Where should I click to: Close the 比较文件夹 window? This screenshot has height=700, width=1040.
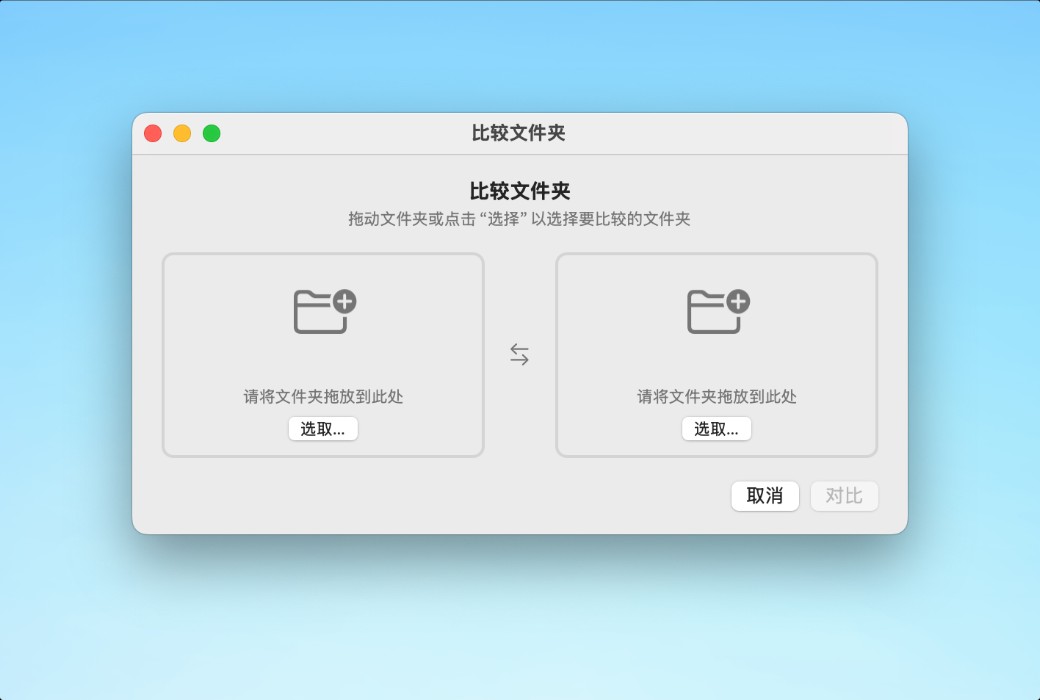[153, 133]
